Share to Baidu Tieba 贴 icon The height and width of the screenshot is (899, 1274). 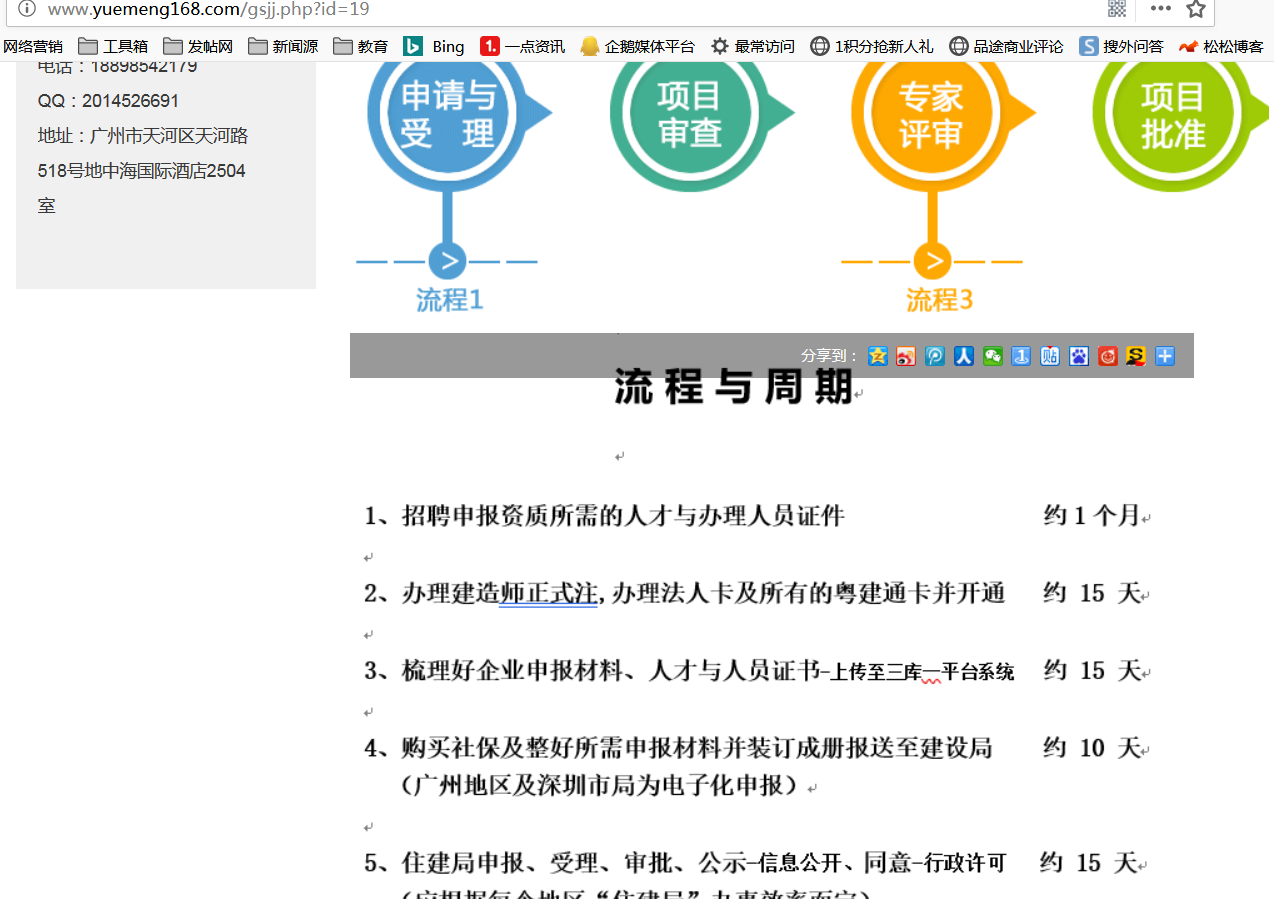(x=1050, y=356)
